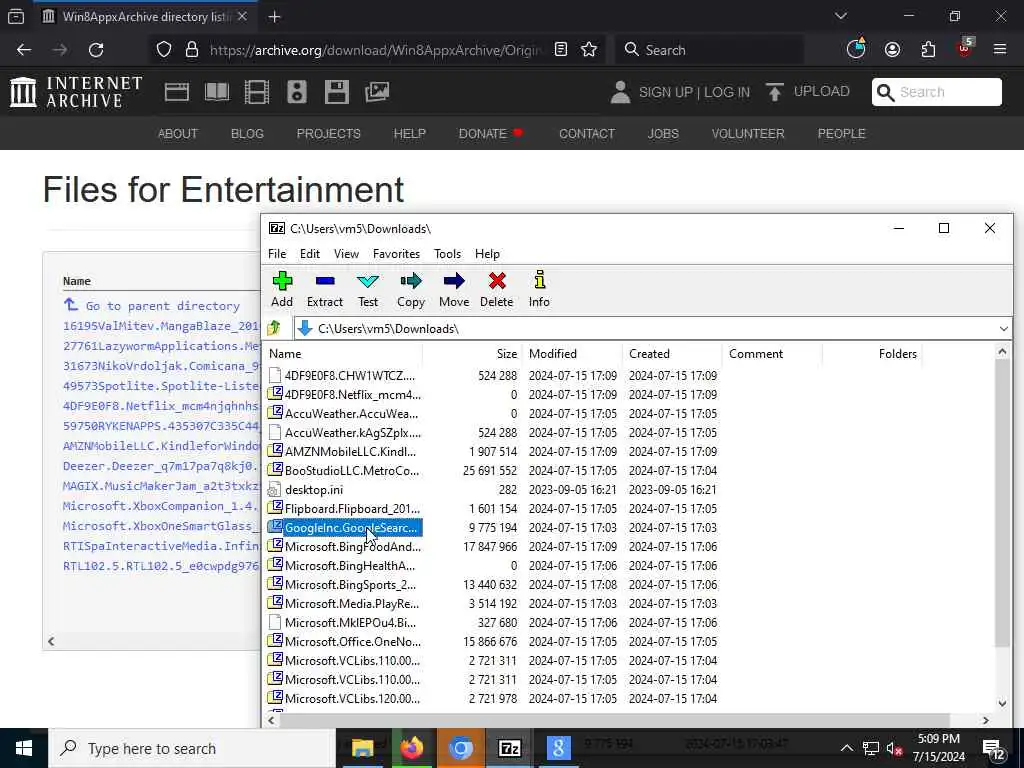1024x768 pixels.
Task: Open the Help menu in 7-Zip
Action: tap(487, 253)
